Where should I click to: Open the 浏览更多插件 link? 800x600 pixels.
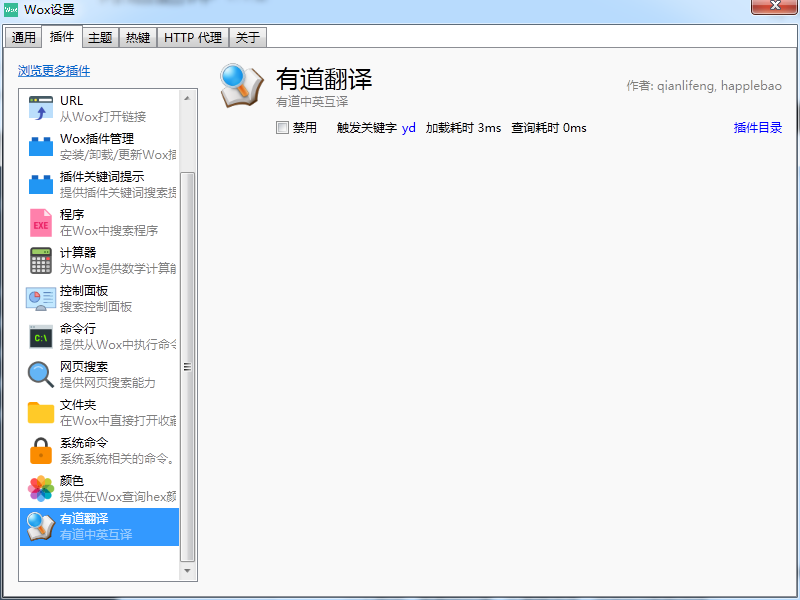[54, 71]
